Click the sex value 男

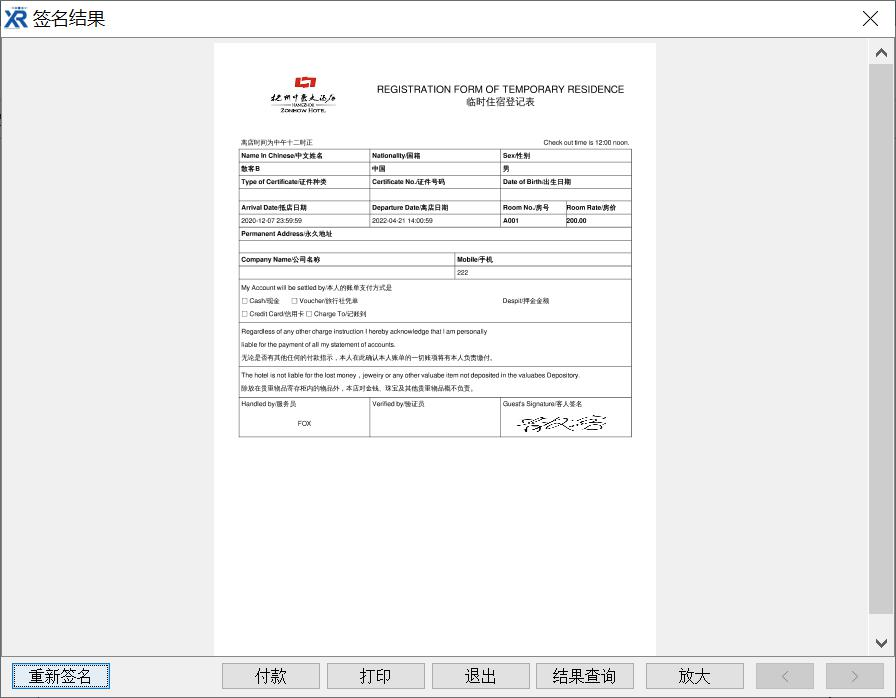click(x=506, y=169)
